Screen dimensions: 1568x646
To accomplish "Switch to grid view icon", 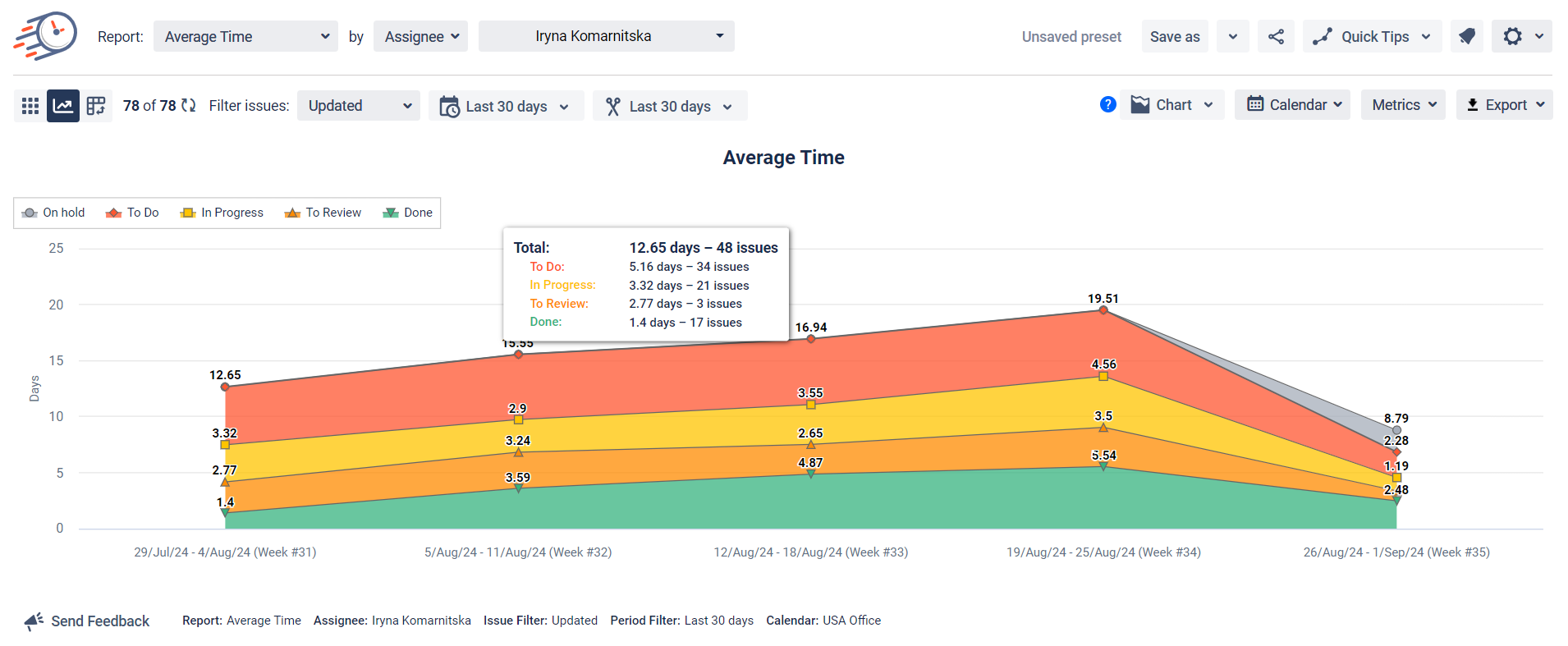I will pyautogui.click(x=30, y=106).
